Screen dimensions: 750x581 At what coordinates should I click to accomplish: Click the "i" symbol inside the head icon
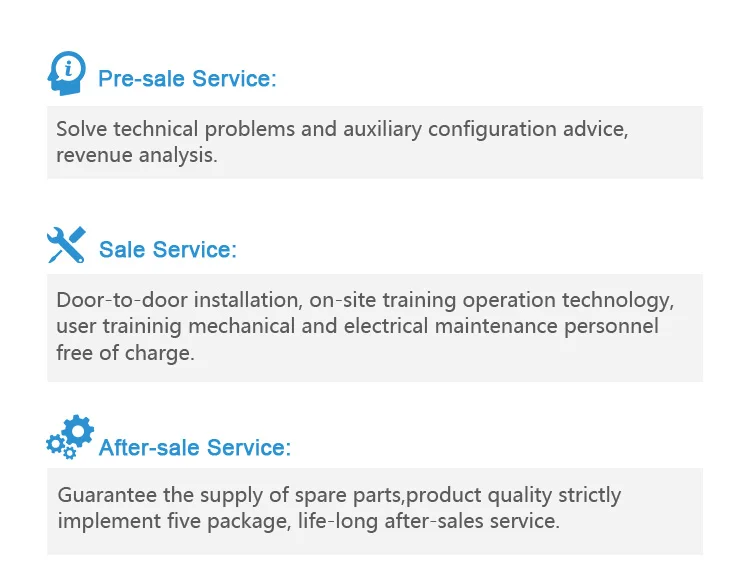coord(68,68)
